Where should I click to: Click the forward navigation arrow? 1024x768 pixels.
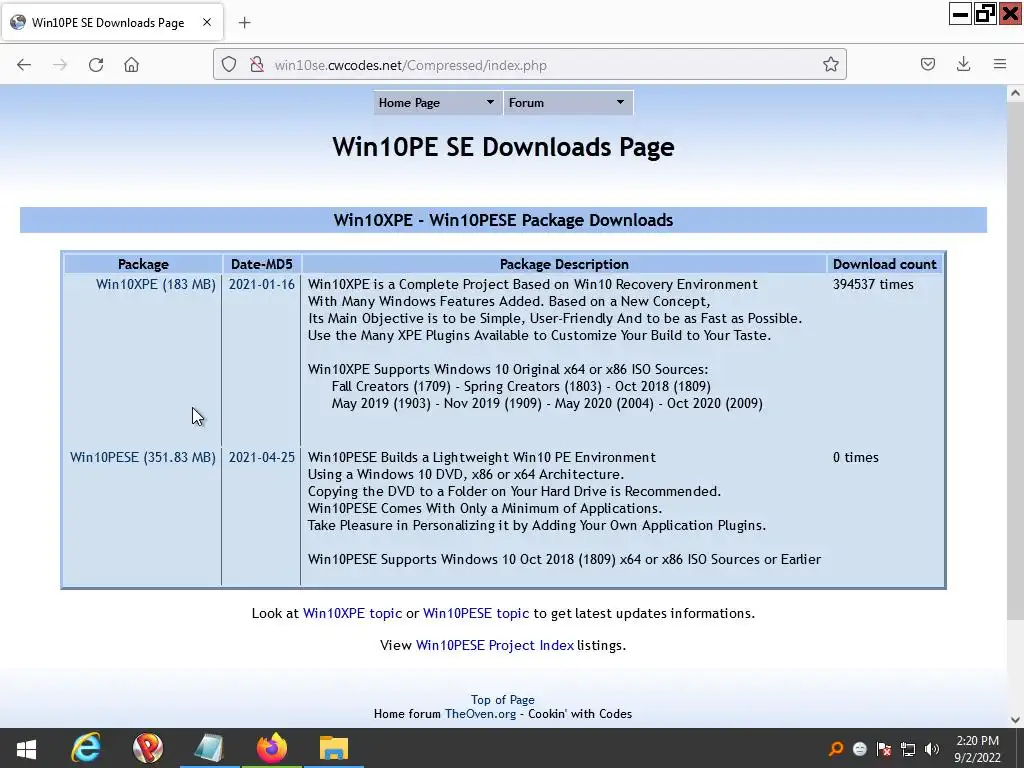pyautogui.click(x=60, y=65)
